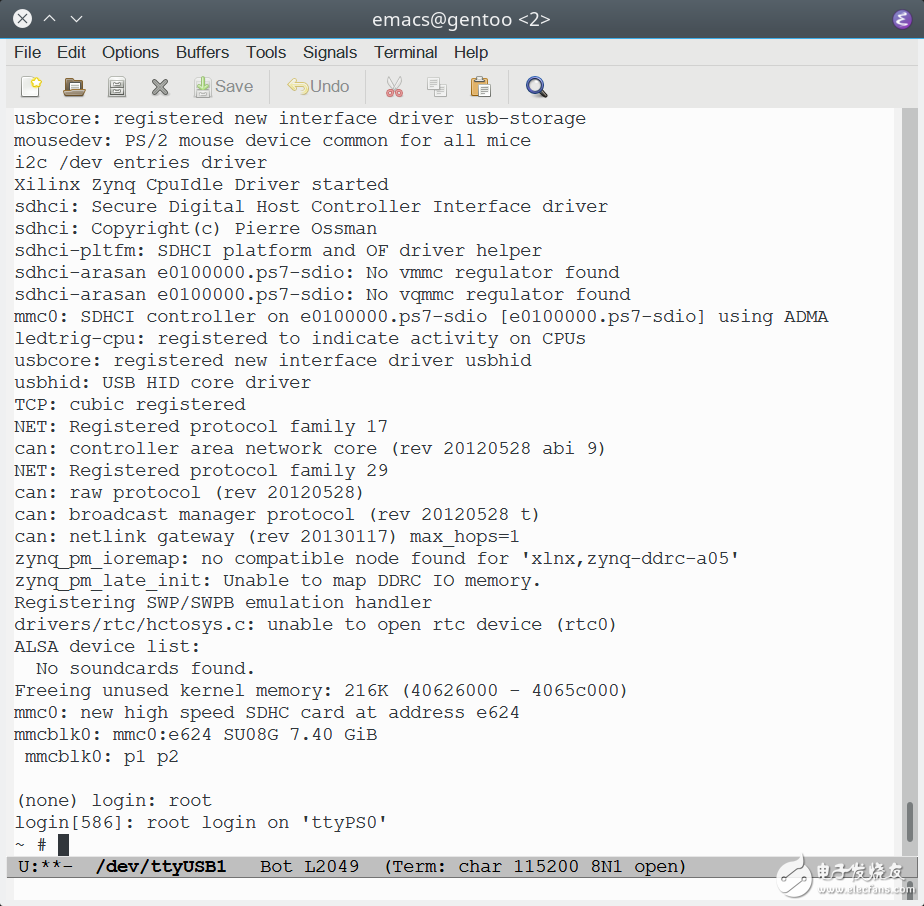
Task: Open the Edit menu
Action: pyautogui.click(x=70, y=52)
